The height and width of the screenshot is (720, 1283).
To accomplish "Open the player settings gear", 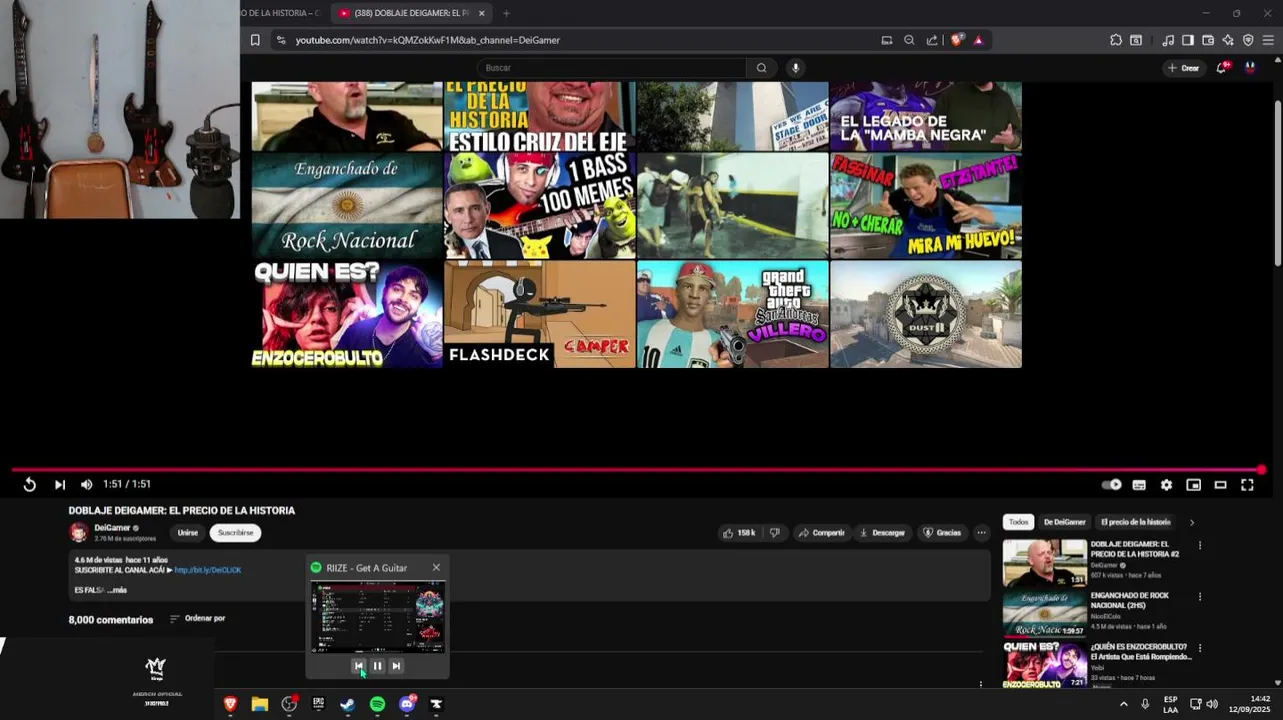I will pyautogui.click(x=1166, y=485).
